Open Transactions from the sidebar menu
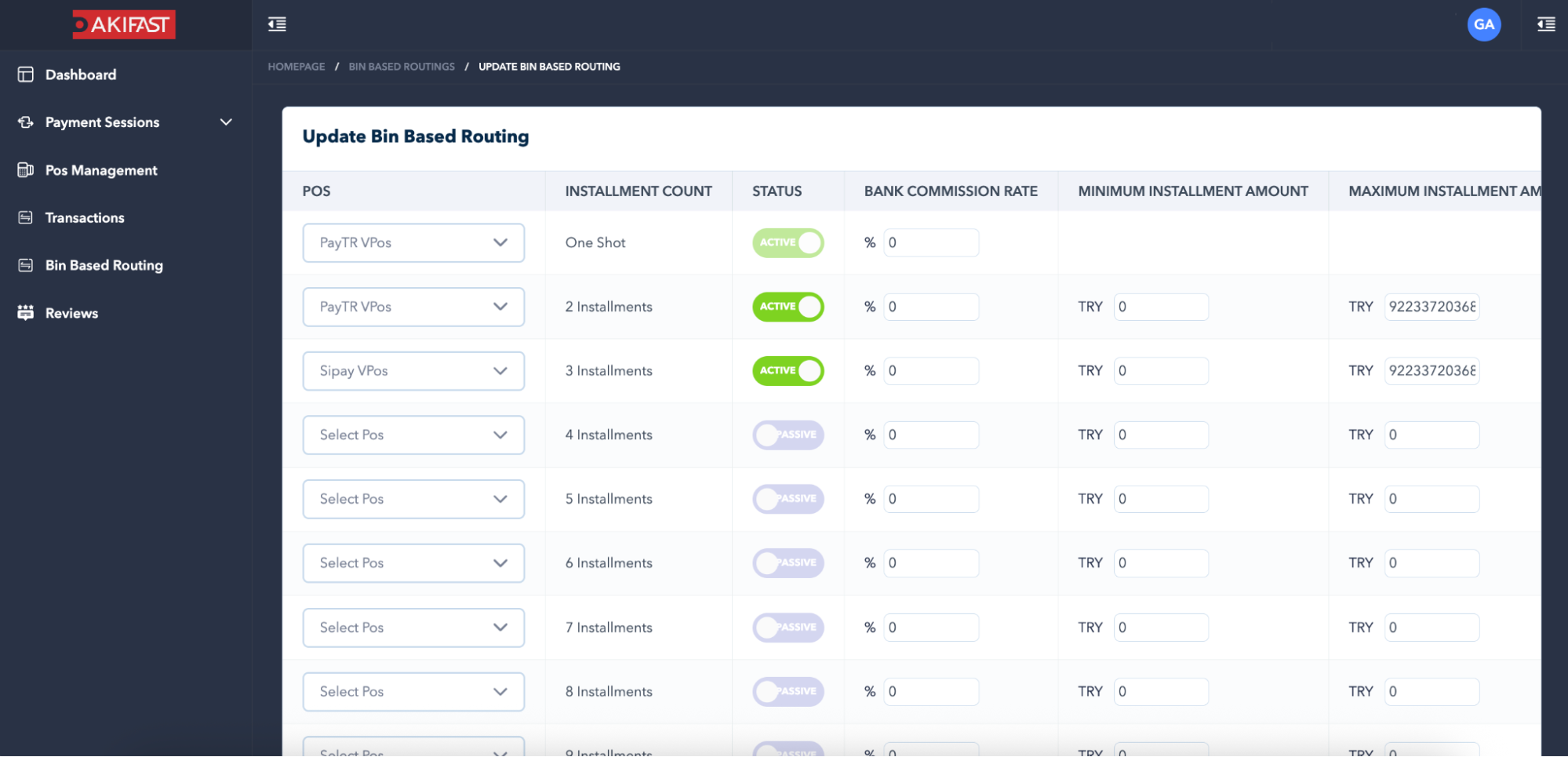 pyautogui.click(x=85, y=218)
